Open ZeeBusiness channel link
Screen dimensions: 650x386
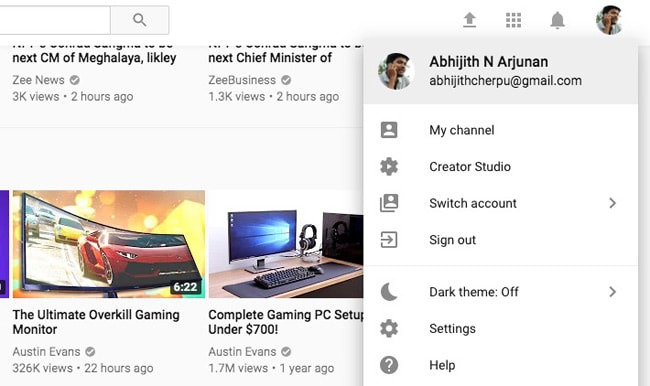pos(242,80)
